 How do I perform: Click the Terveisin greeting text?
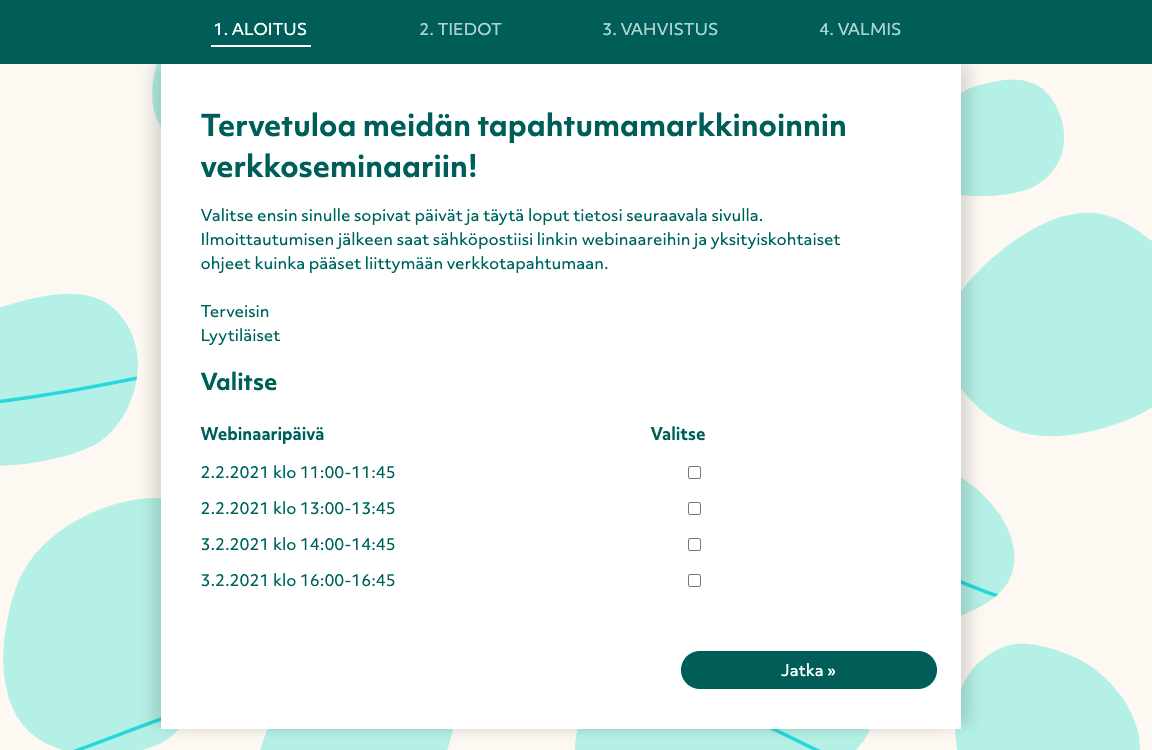(235, 312)
